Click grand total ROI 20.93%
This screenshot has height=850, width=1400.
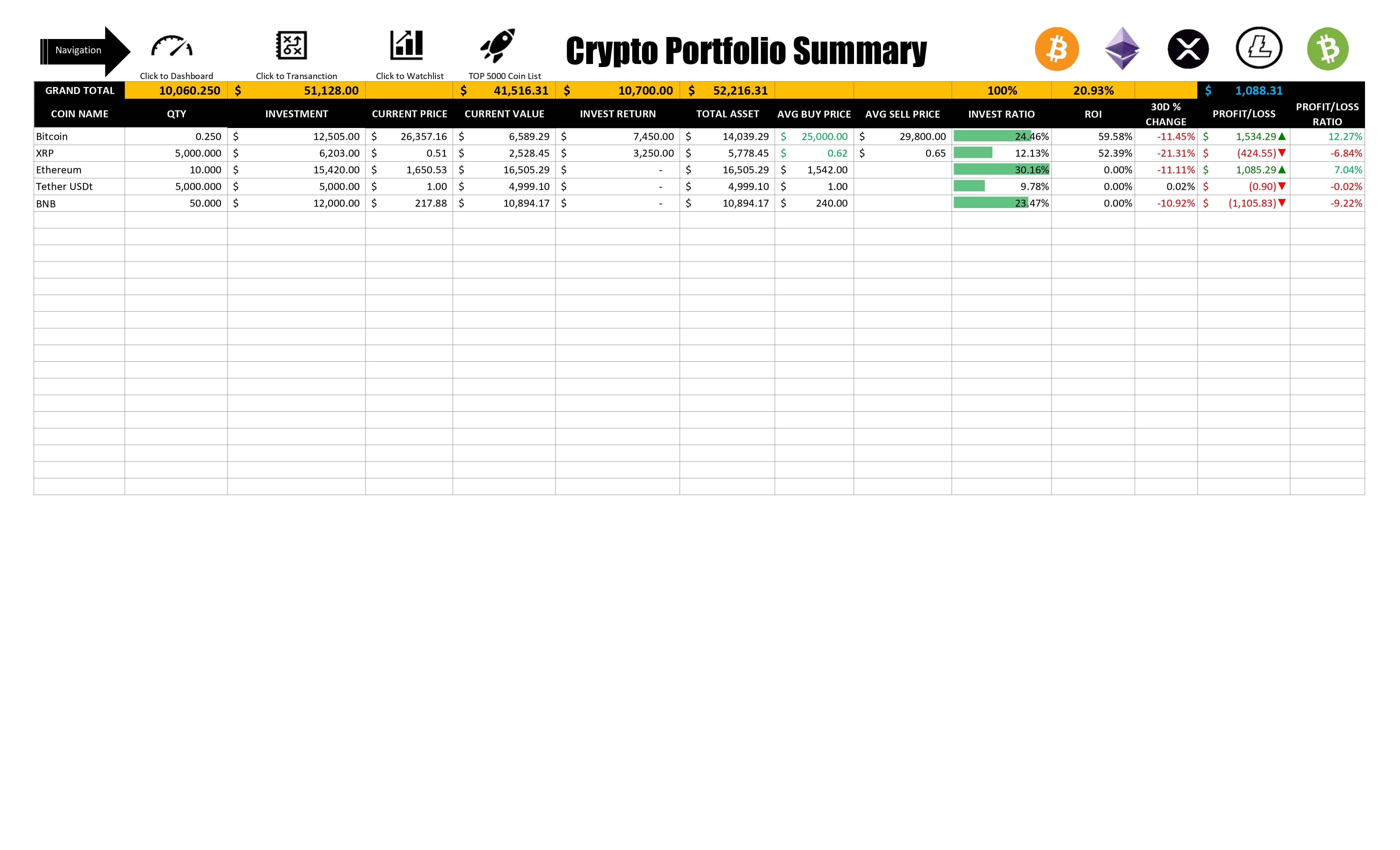tap(1093, 90)
